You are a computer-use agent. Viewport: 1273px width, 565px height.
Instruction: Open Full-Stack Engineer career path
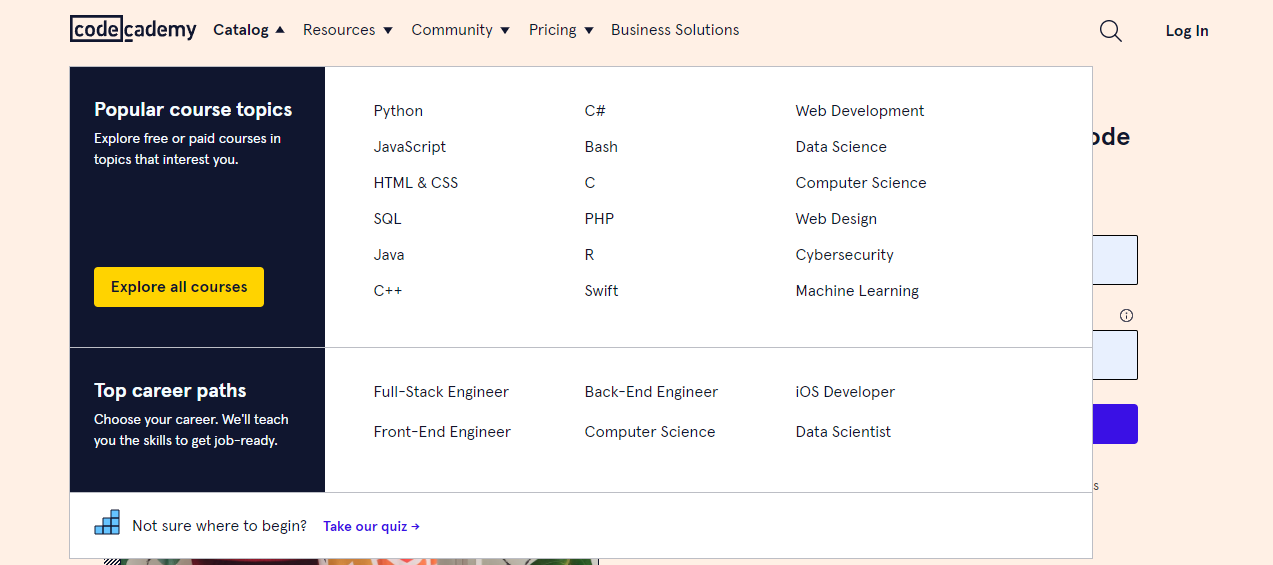point(441,392)
